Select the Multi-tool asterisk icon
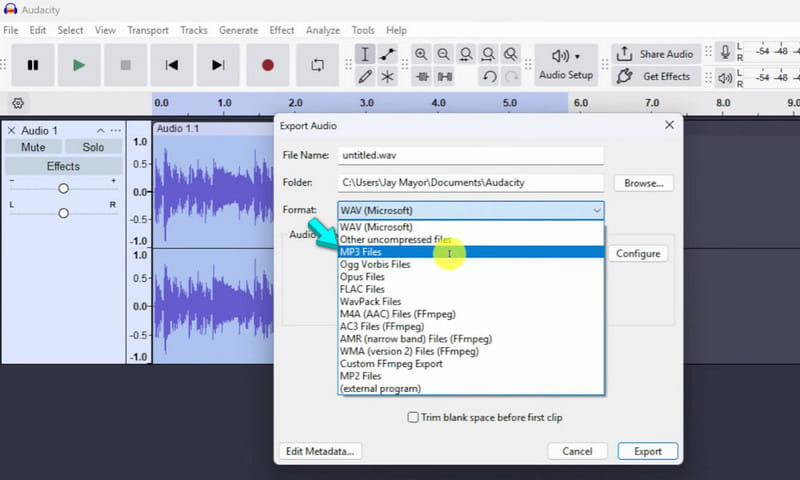 pos(388,77)
